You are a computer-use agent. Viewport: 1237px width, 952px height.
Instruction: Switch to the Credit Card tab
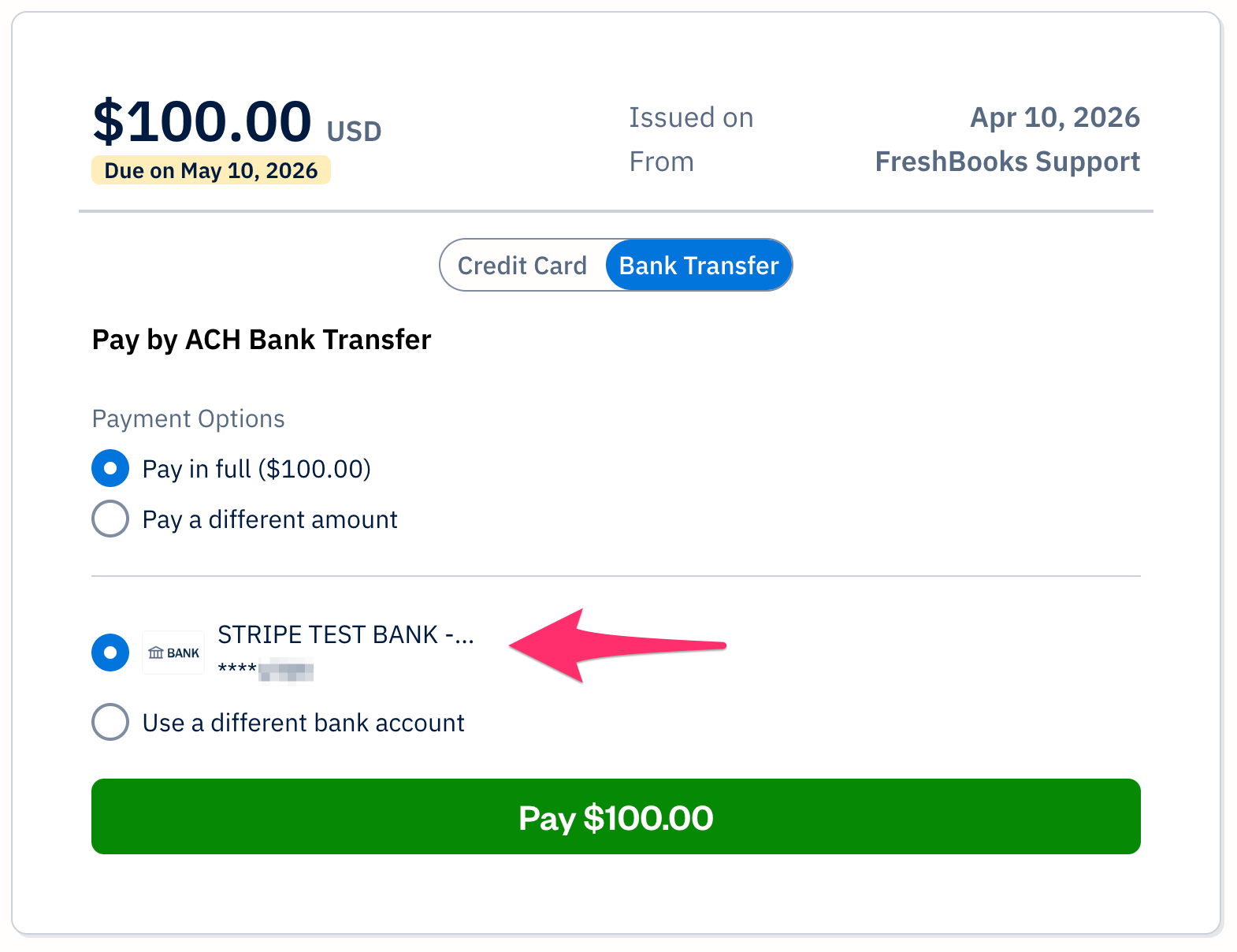522,265
